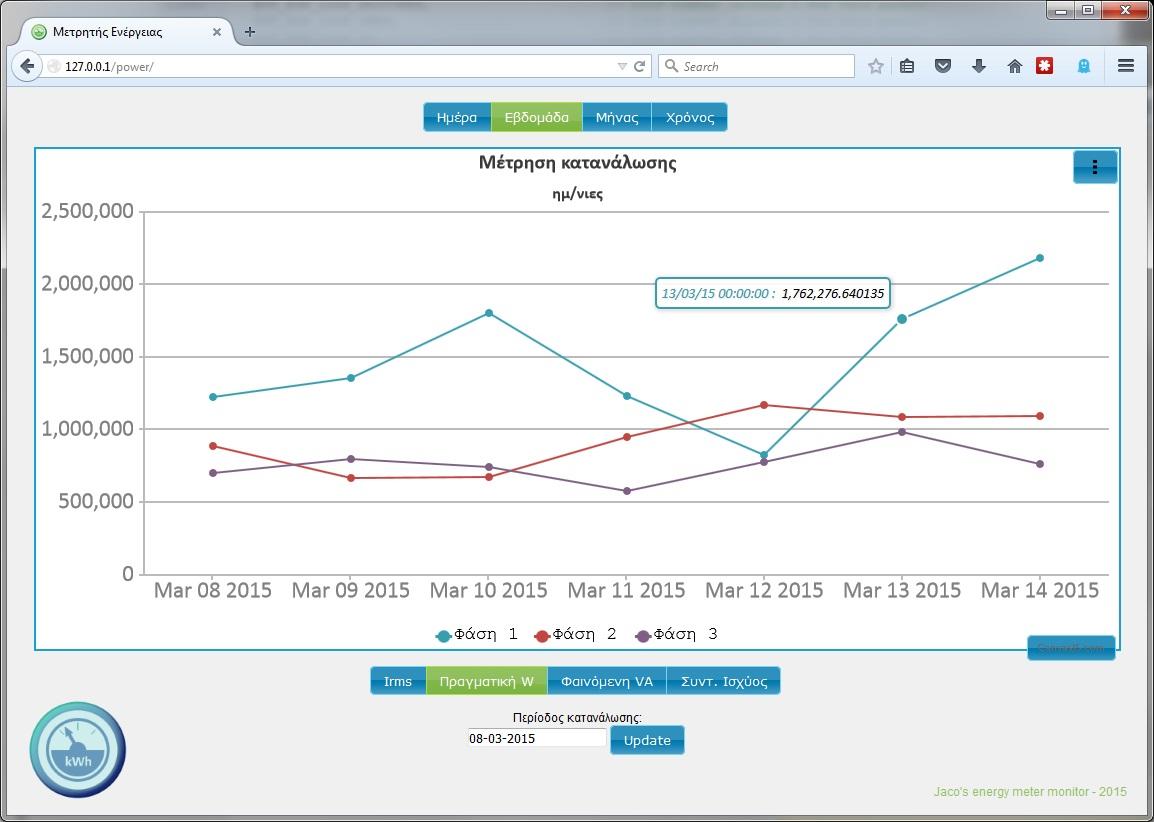This screenshot has height=822, width=1154.
Task: Show Πραγματική W measurement
Action: pyautogui.click(x=486, y=681)
